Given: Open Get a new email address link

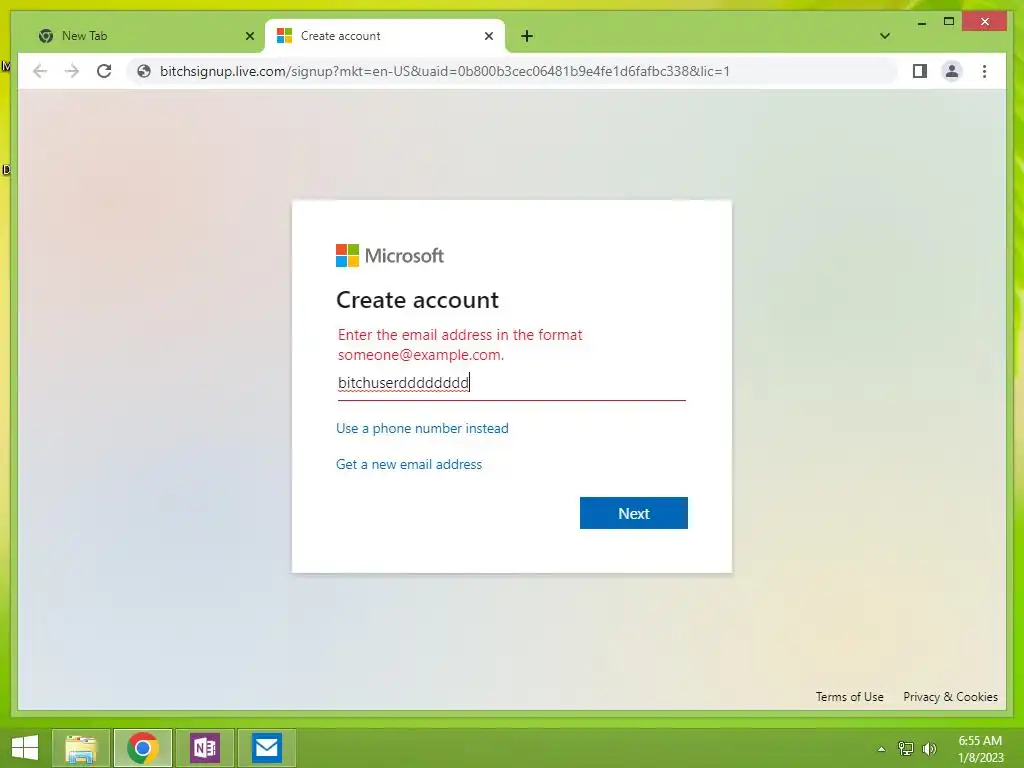Looking at the screenshot, I should click(409, 464).
